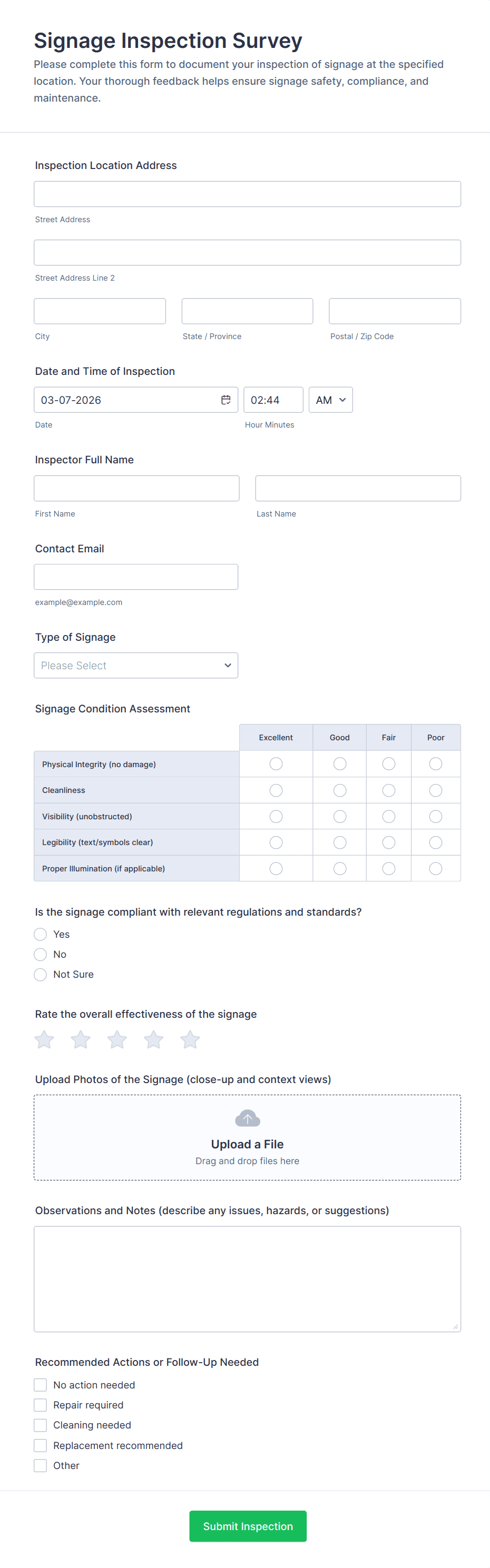Tick the Cleaning needed checkbox
Image resolution: width=490 pixels, height=1568 pixels.
click(40, 1425)
